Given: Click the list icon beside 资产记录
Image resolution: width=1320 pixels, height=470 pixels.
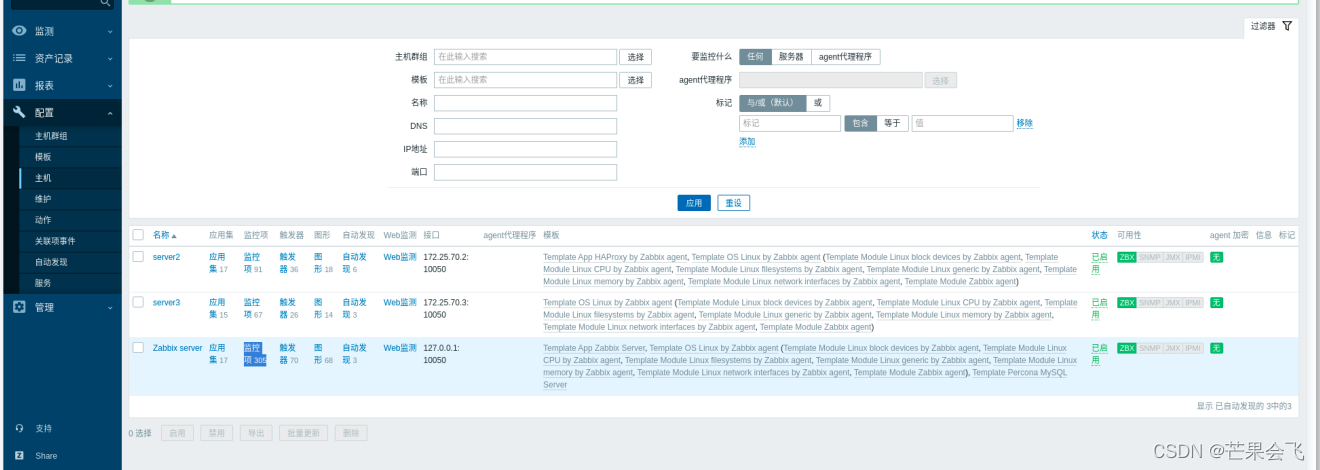Looking at the screenshot, I should coord(19,58).
